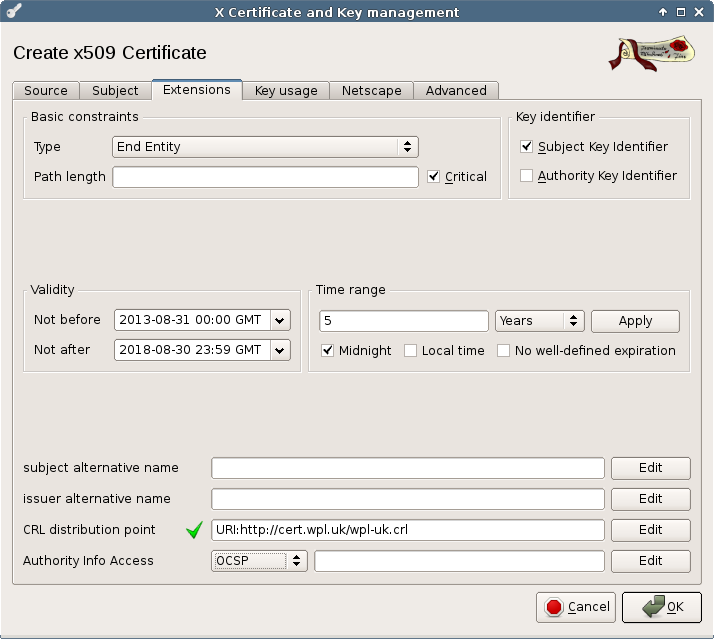Uncheck the Subject Key Identifier checkbox

(527, 147)
